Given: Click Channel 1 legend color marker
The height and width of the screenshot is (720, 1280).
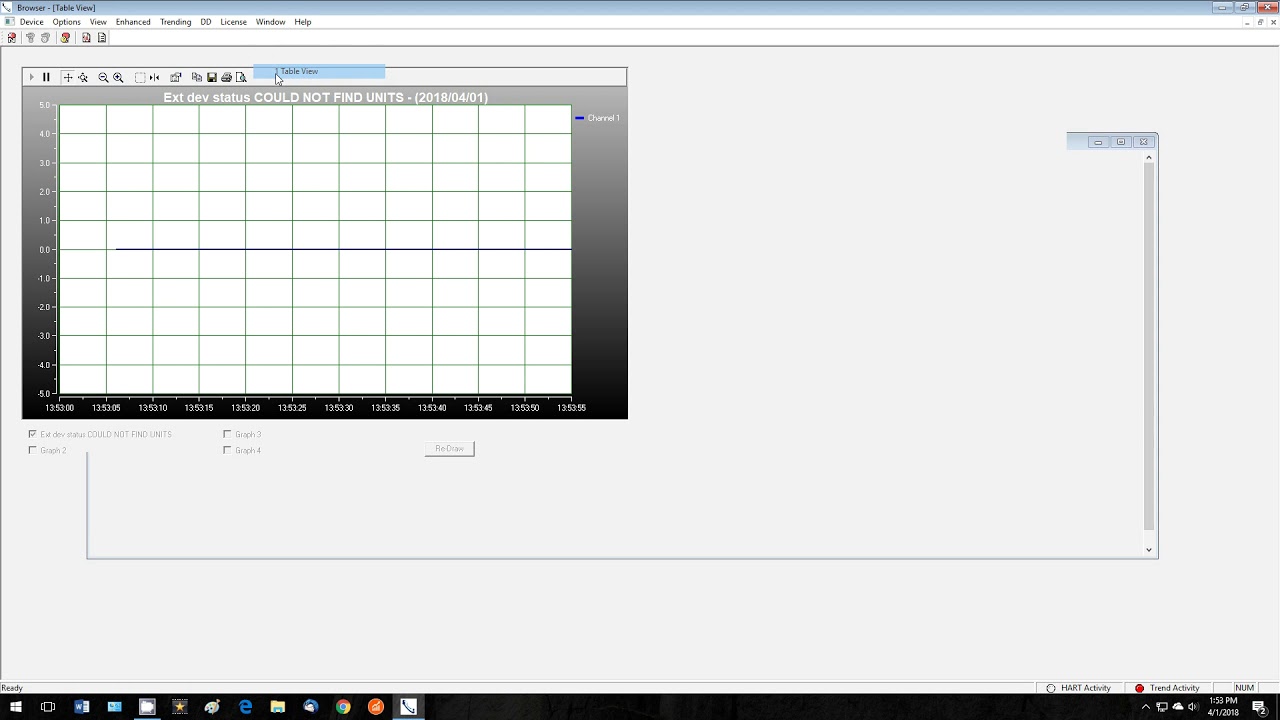Looking at the screenshot, I should (x=579, y=118).
